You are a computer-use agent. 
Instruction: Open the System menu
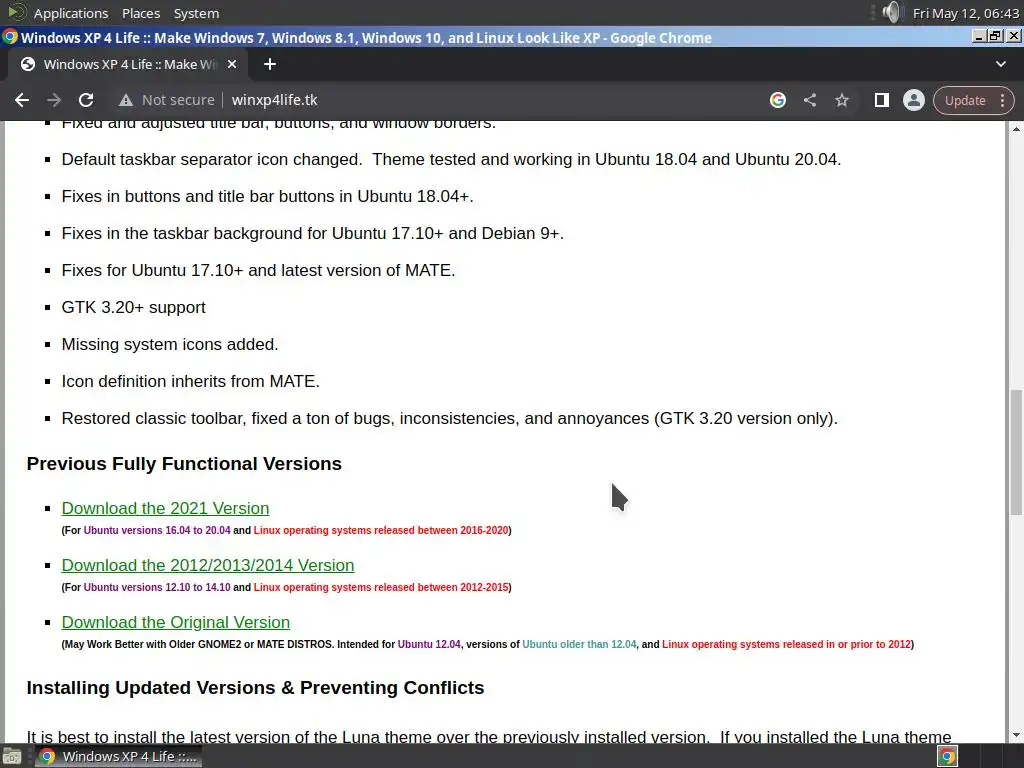pos(196,13)
